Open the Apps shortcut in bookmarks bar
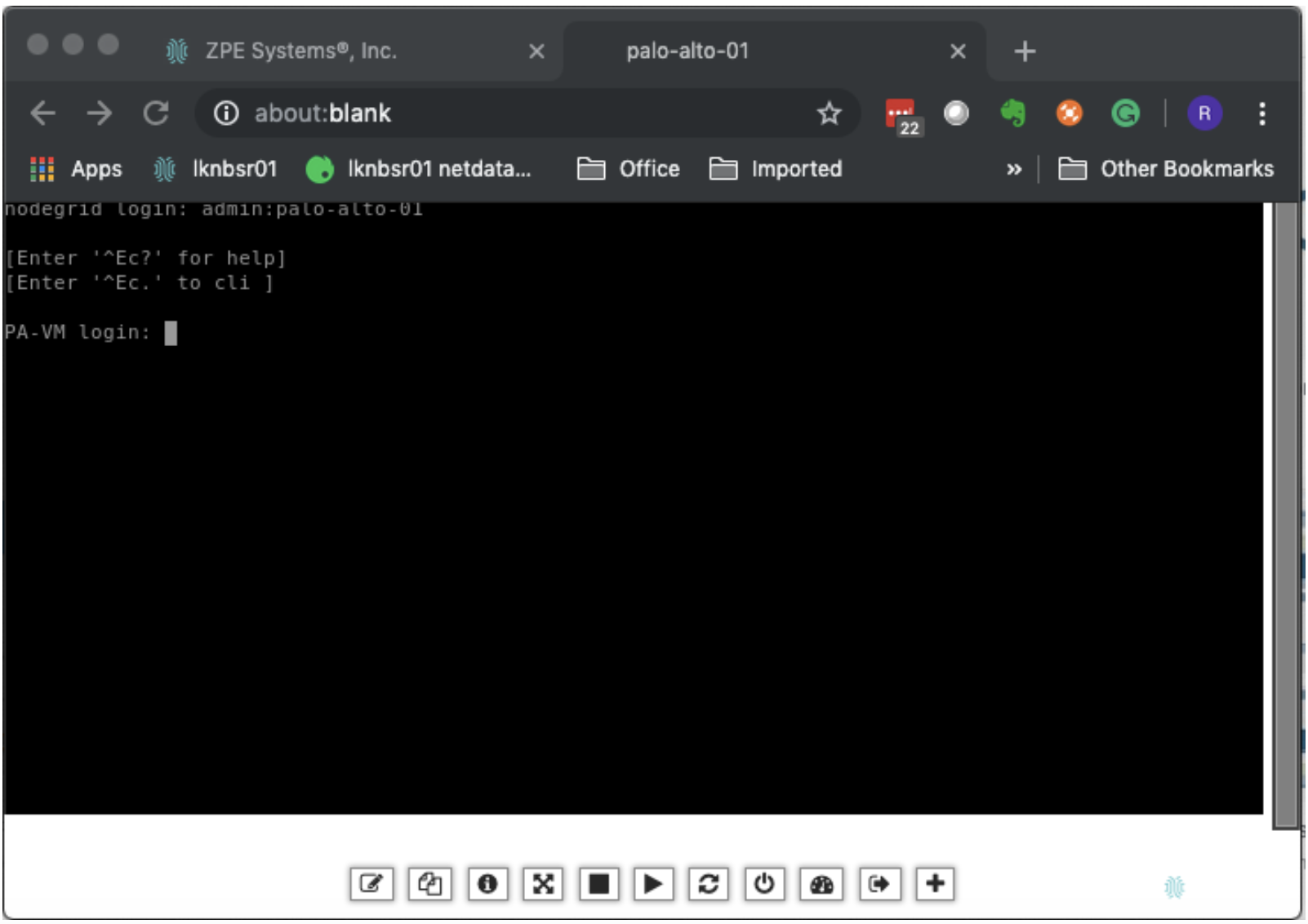 click(x=76, y=169)
